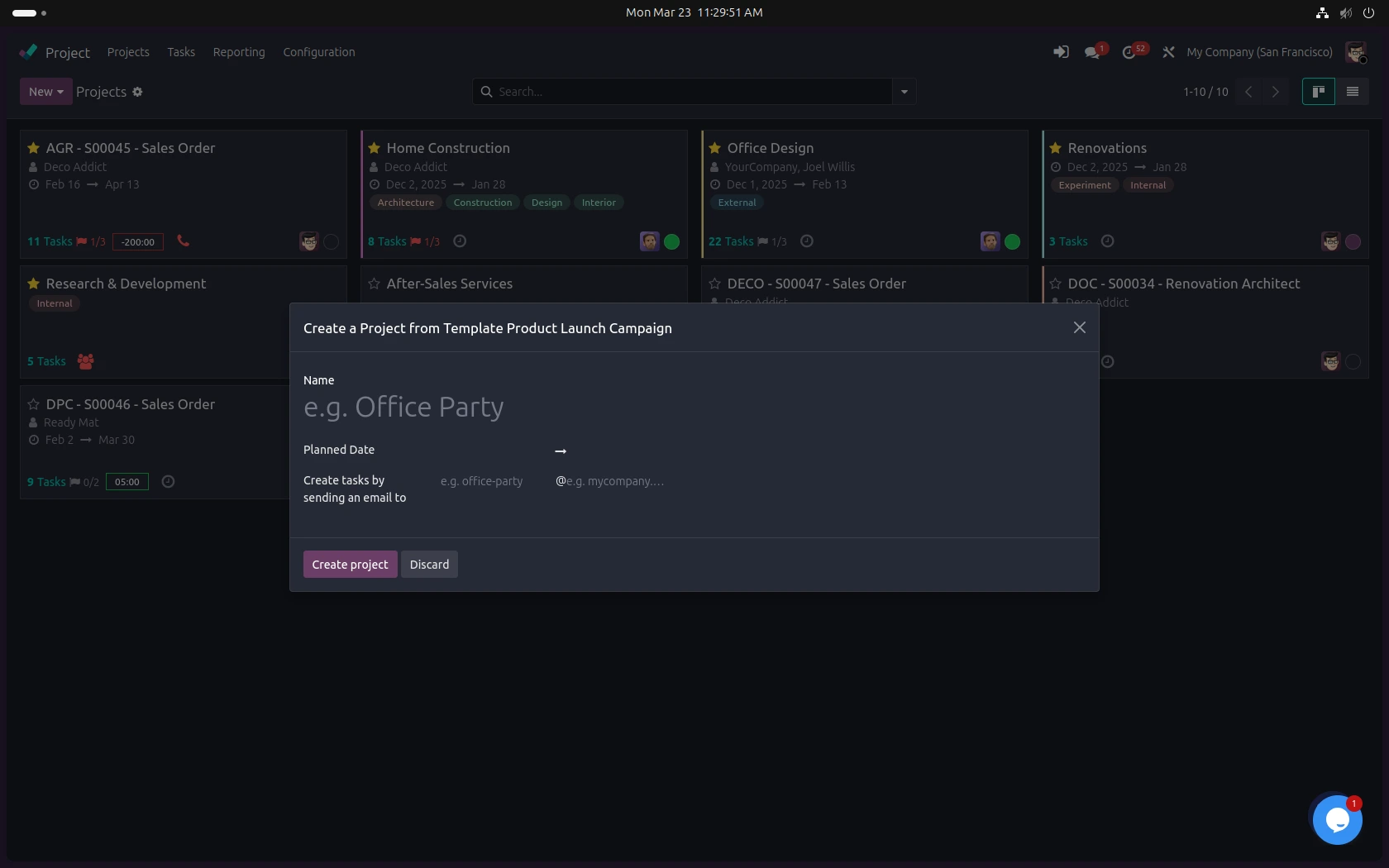Screen dimensions: 1389x868
Task: Click the debug tools wrench icon
Action: pyautogui.click(x=1168, y=52)
